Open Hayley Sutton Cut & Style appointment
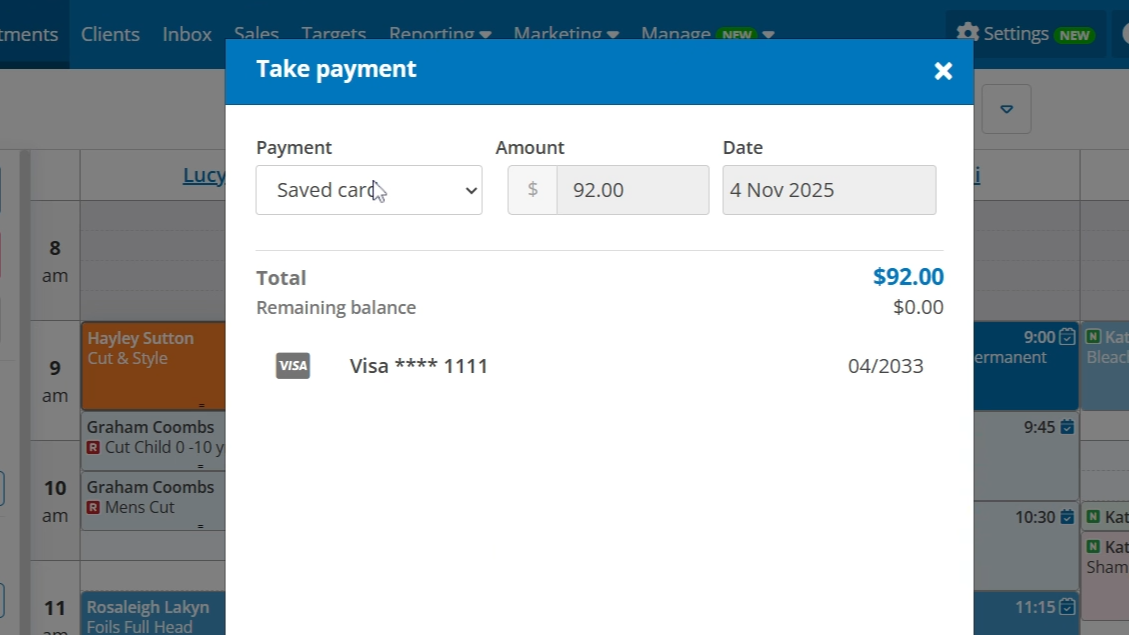The height and width of the screenshot is (635, 1129). [x=153, y=366]
